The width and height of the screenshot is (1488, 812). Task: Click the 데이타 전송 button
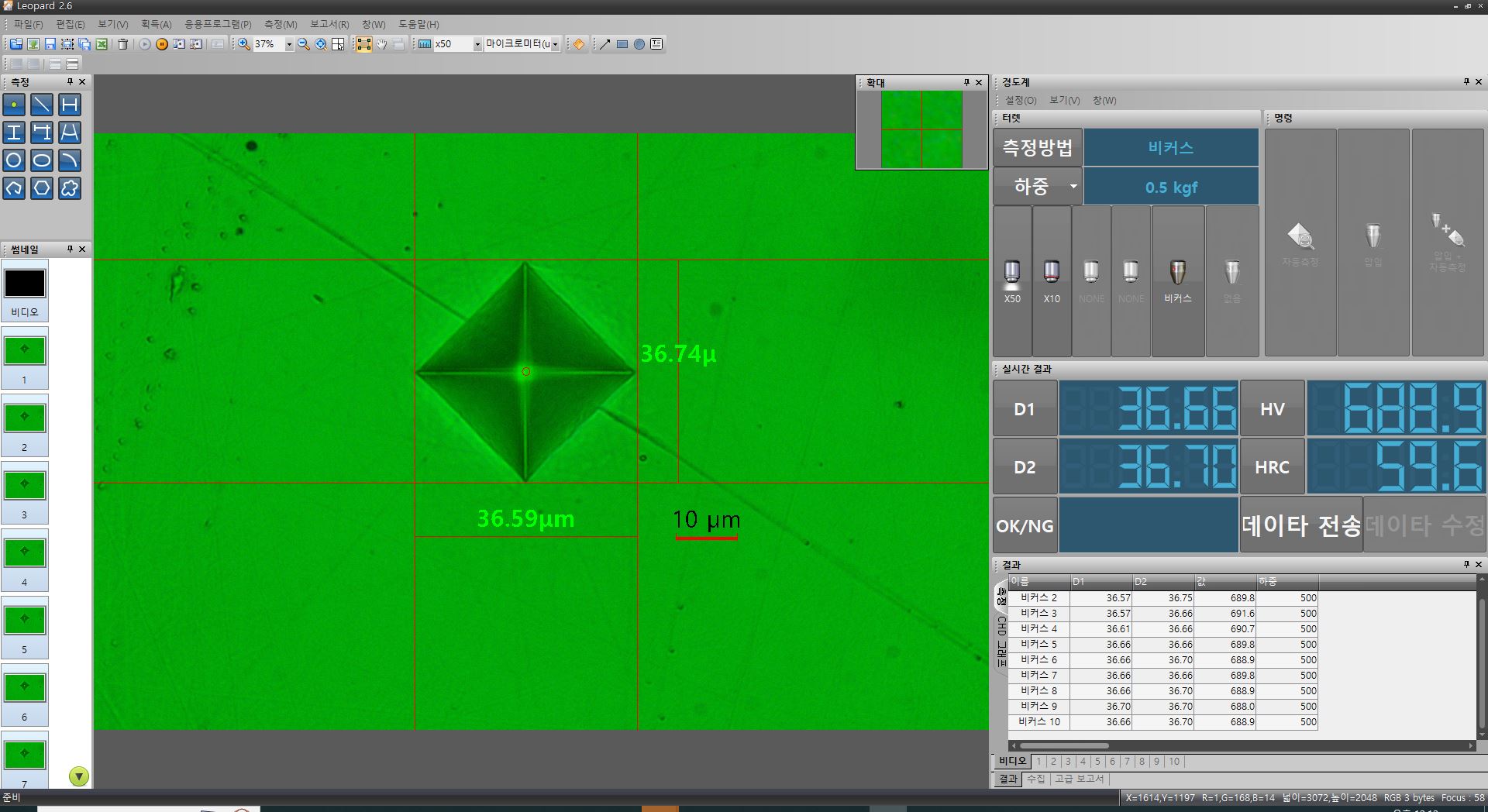tap(1301, 525)
